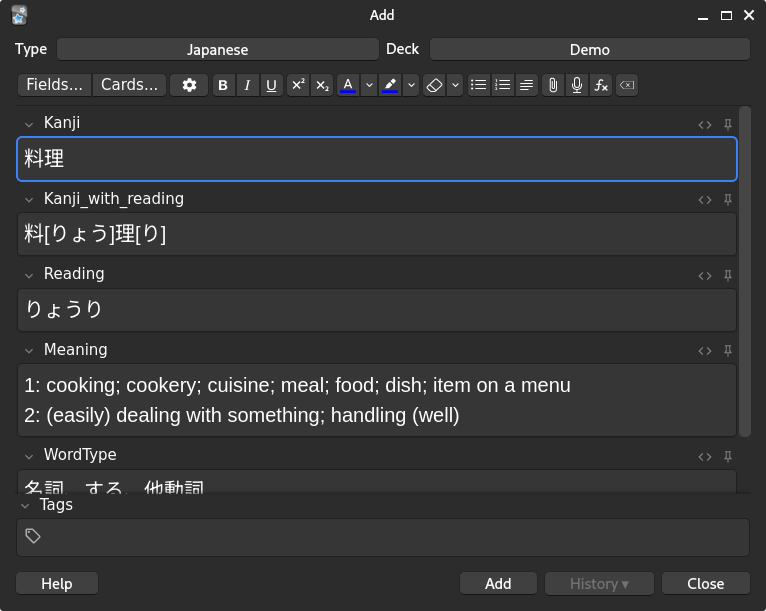Toggle italic text formatting

(247, 86)
